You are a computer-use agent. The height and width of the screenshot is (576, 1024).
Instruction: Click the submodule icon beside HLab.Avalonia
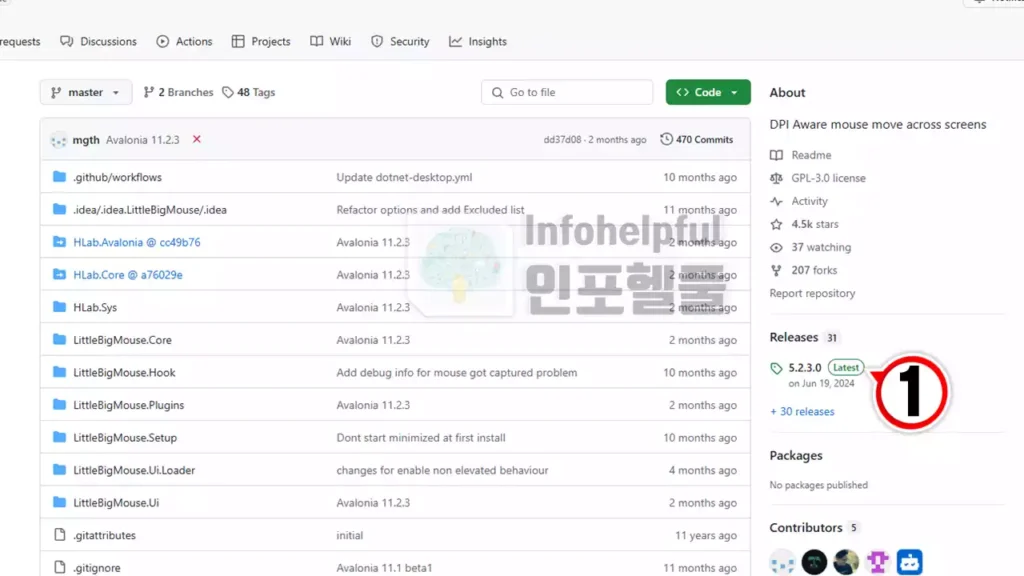point(59,242)
